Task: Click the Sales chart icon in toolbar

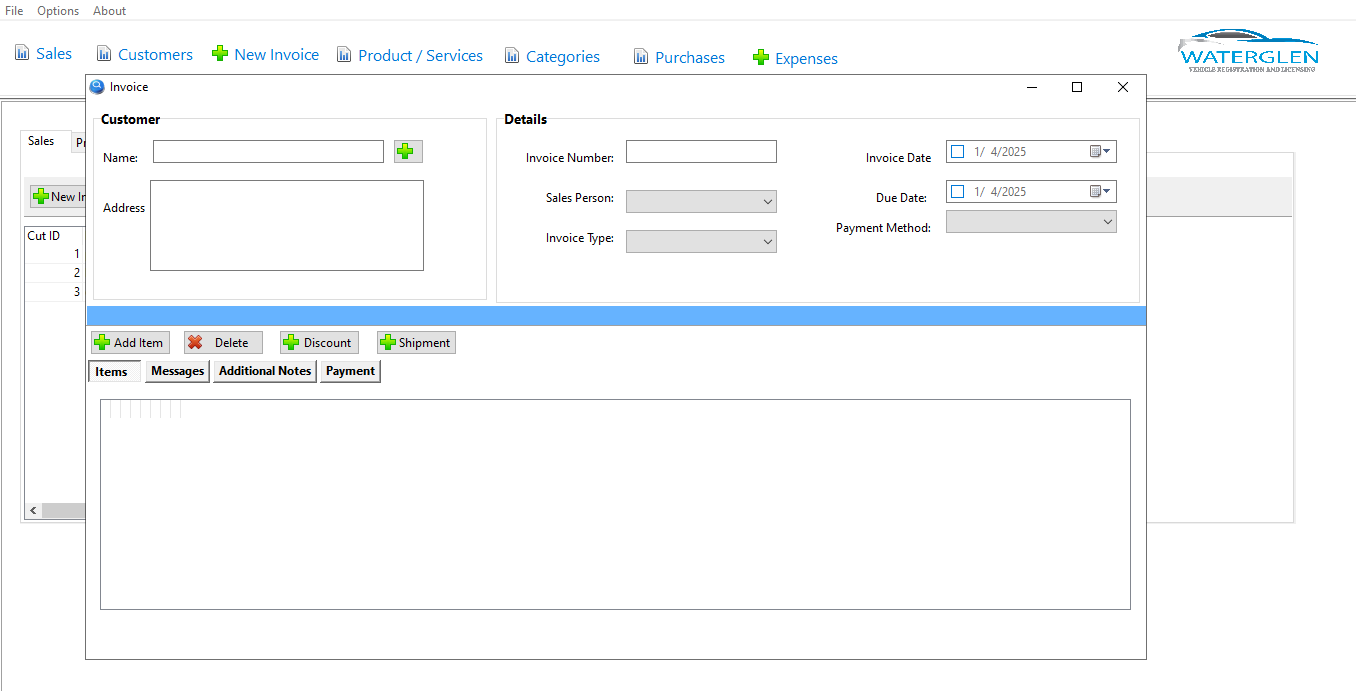Action: (x=22, y=53)
